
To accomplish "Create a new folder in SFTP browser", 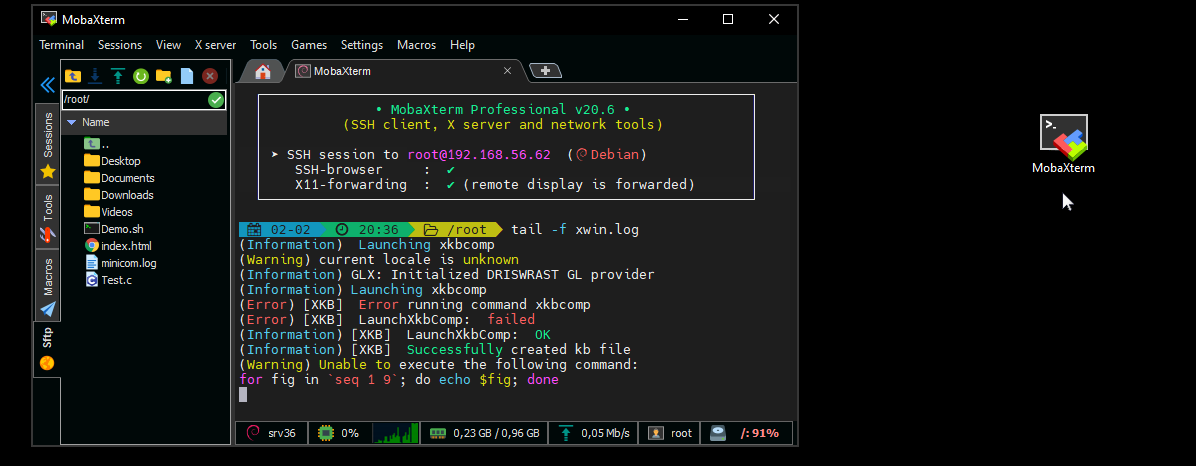I will click(x=163, y=76).
